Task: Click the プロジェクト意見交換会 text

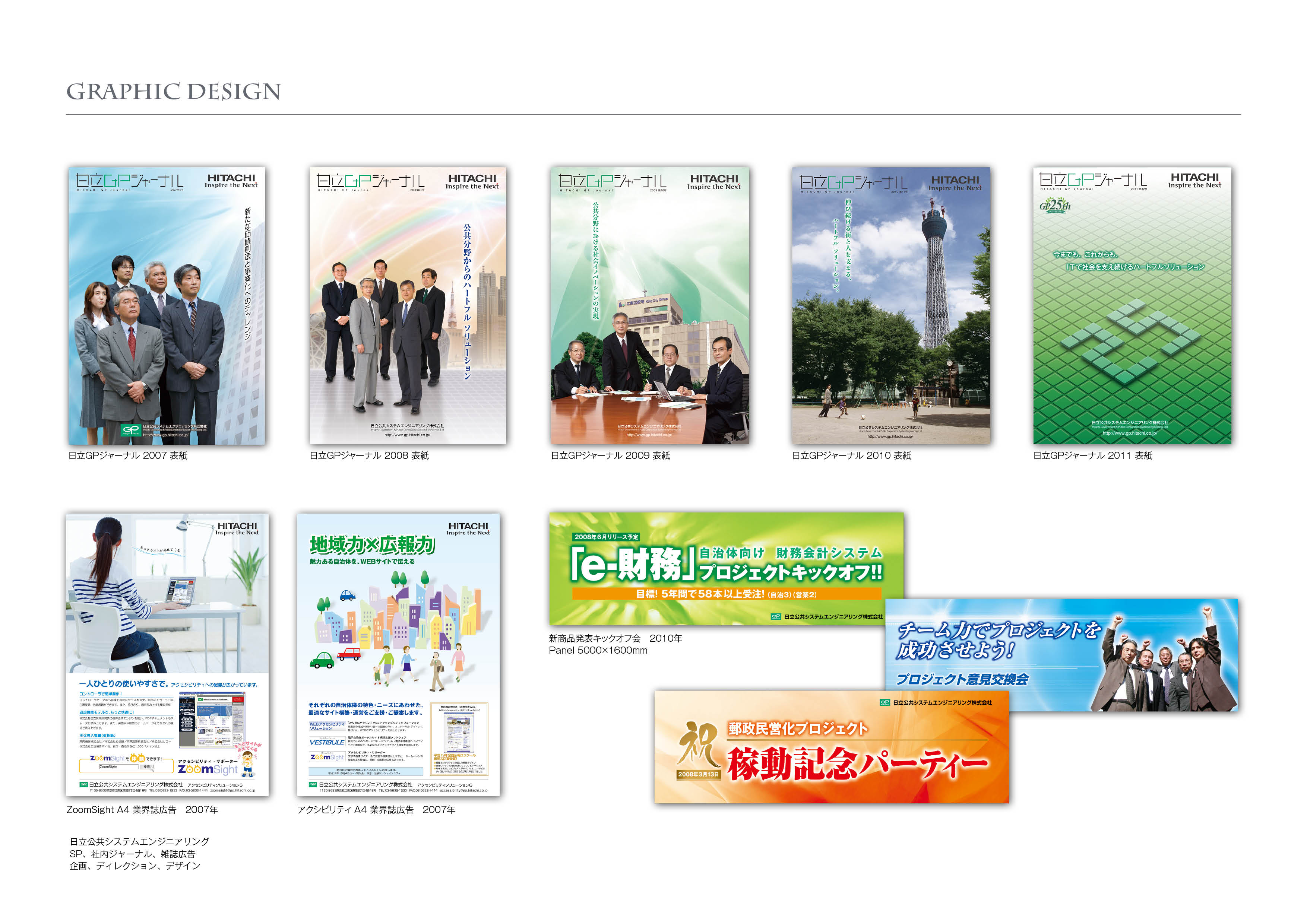Action: 963,679
